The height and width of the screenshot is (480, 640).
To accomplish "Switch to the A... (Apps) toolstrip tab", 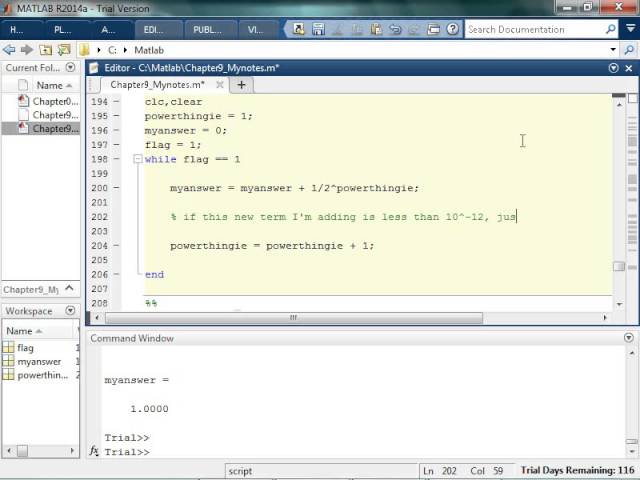I will tap(110, 30).
